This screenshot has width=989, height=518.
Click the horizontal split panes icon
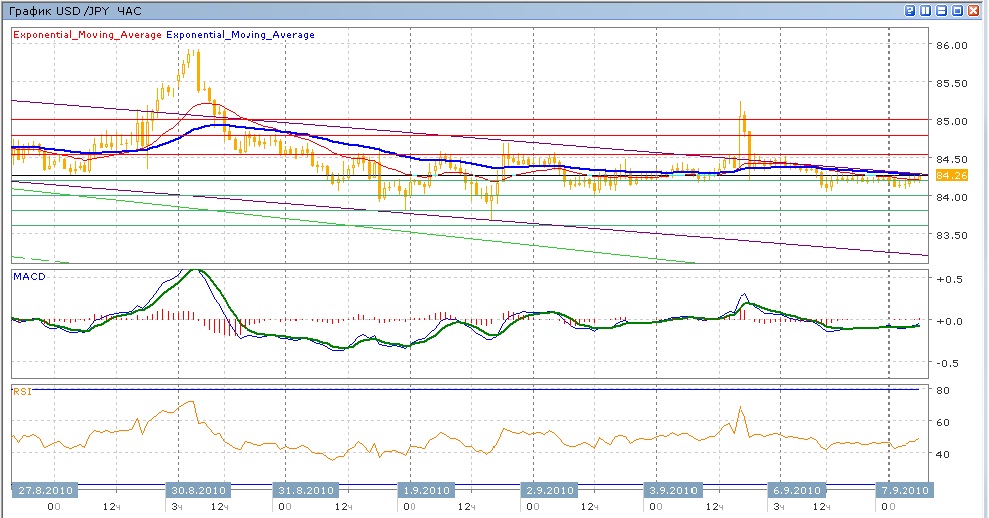pyautogui.click(x=941, y=10)
